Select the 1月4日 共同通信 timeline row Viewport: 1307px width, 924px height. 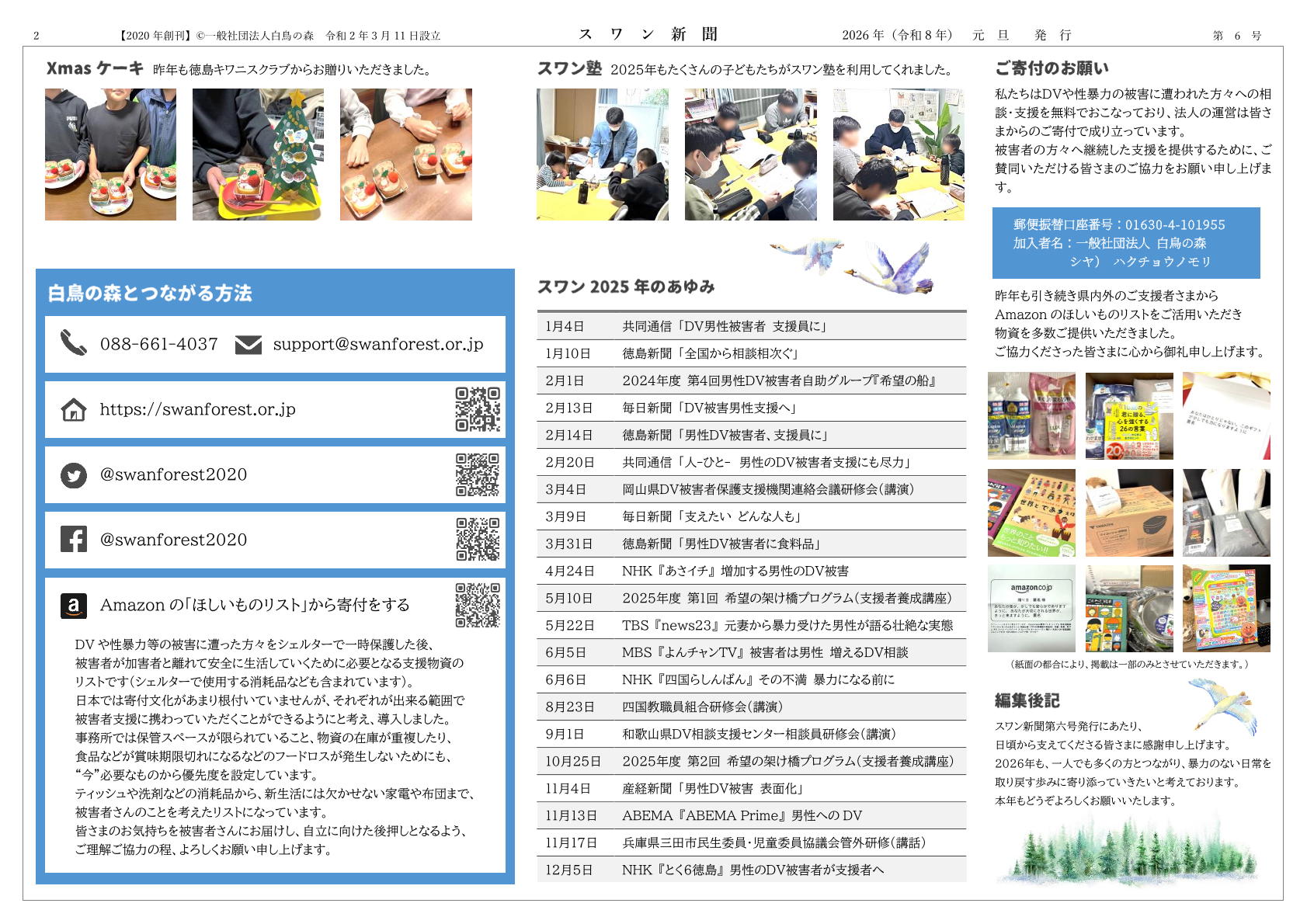751,326
